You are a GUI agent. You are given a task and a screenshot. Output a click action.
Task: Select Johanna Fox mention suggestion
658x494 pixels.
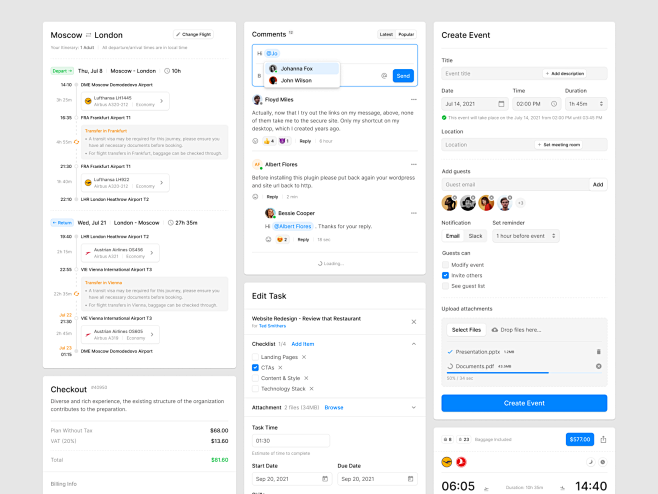pos(302,68)
